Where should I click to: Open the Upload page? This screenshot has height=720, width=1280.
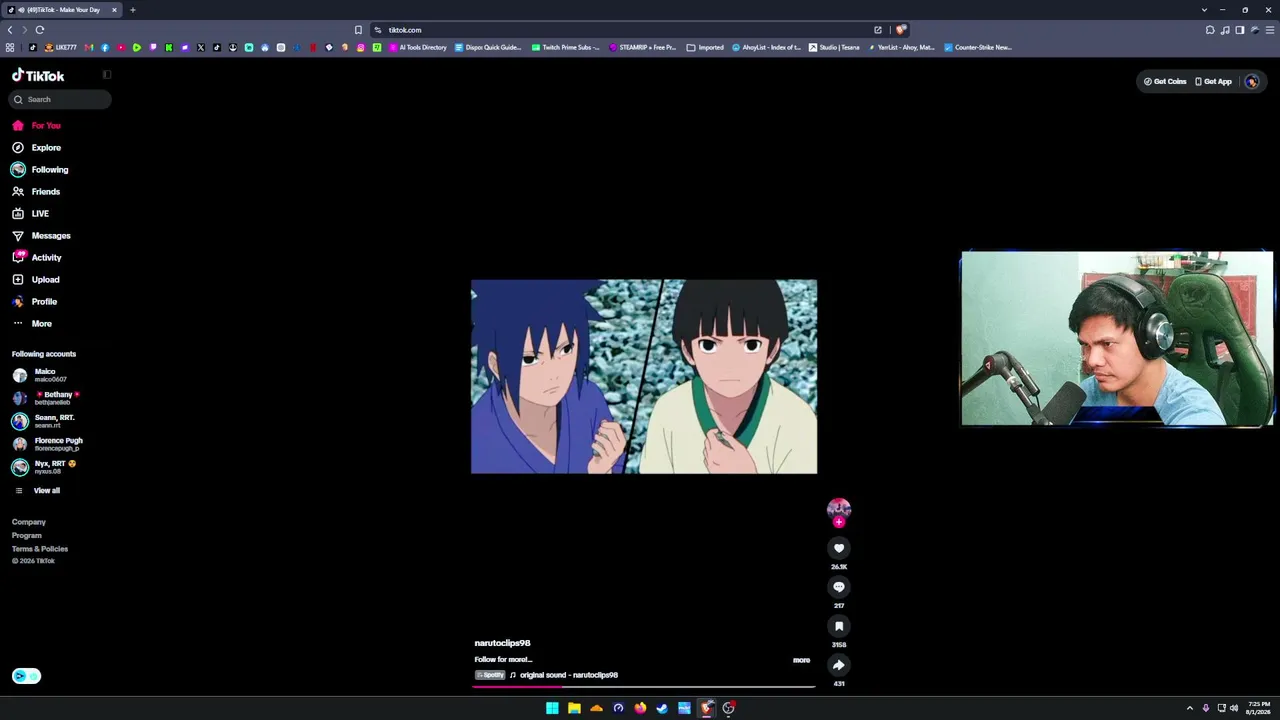tap(36, 279)
